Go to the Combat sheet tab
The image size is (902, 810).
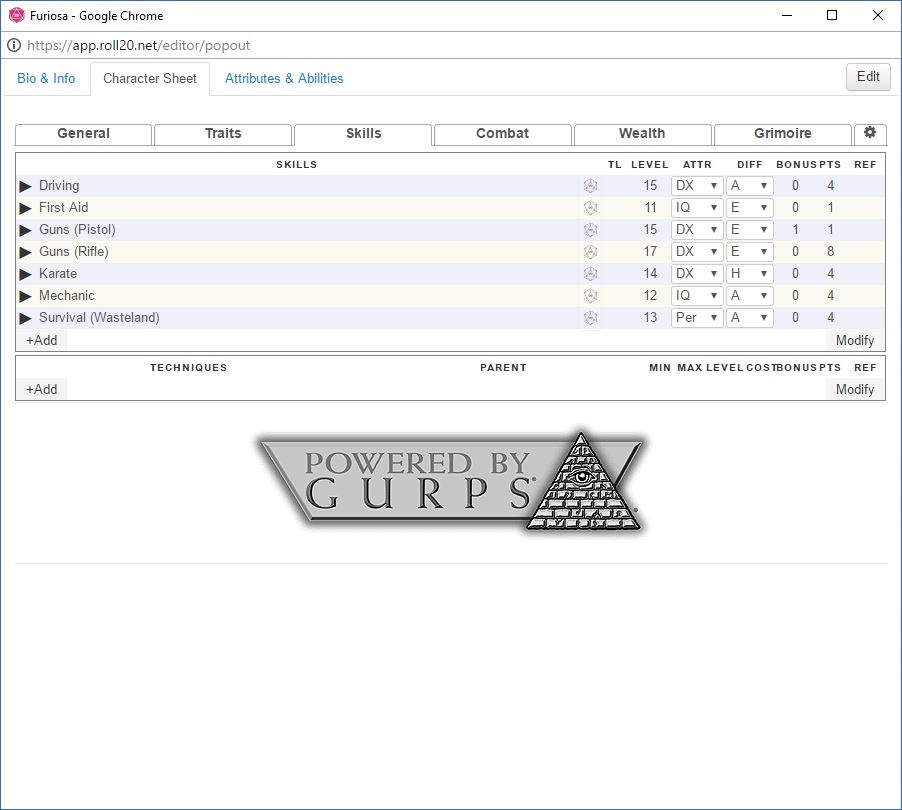point(503,133)
